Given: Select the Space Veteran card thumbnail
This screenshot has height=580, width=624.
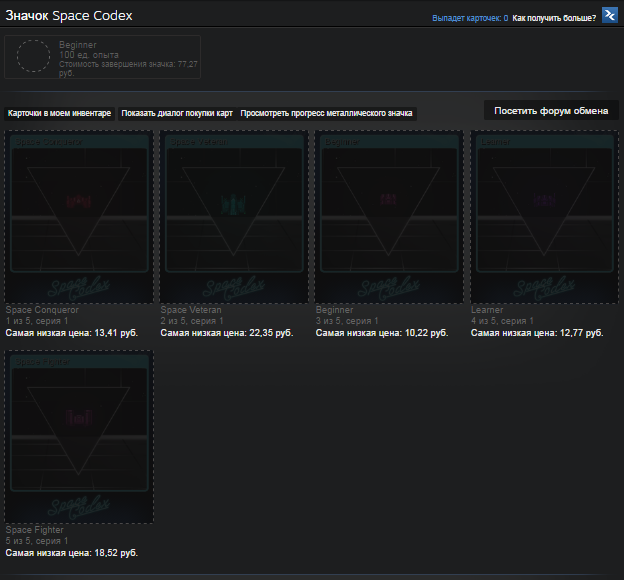Looking at the screenshot, I should (234, 217).
